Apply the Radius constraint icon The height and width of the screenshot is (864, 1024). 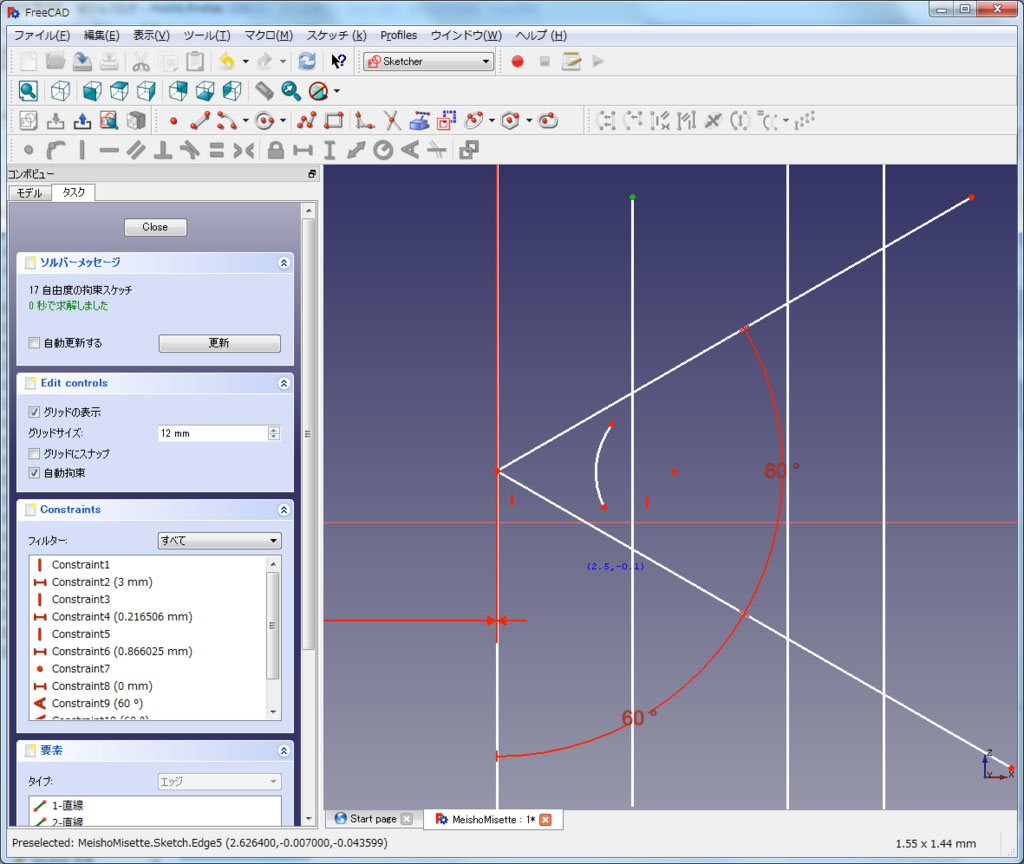point(383,151)
